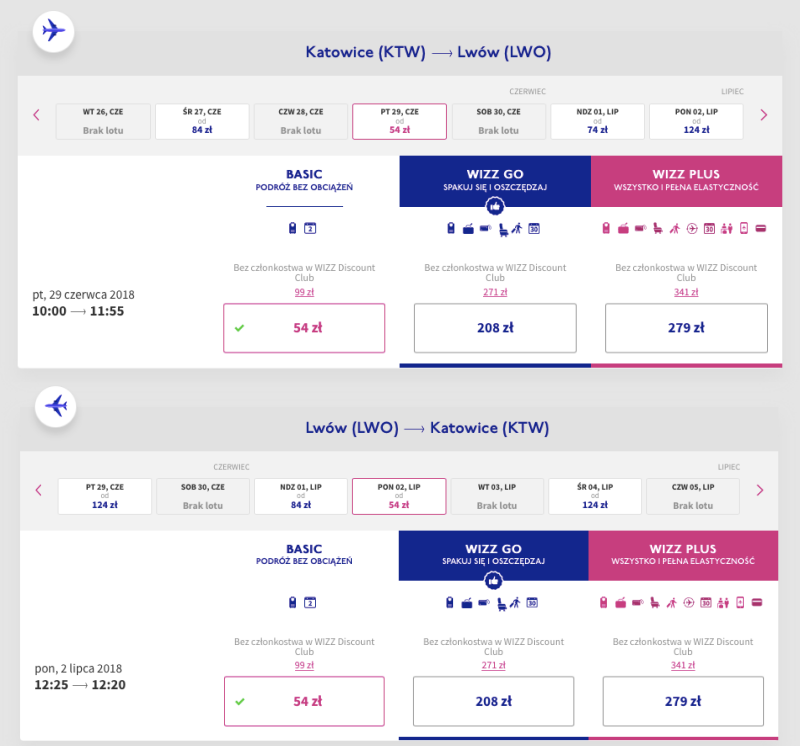Select outbound WIZZ PLUS fare 279 zł
This screenshot has height=746, width=800.
point(686,328)
